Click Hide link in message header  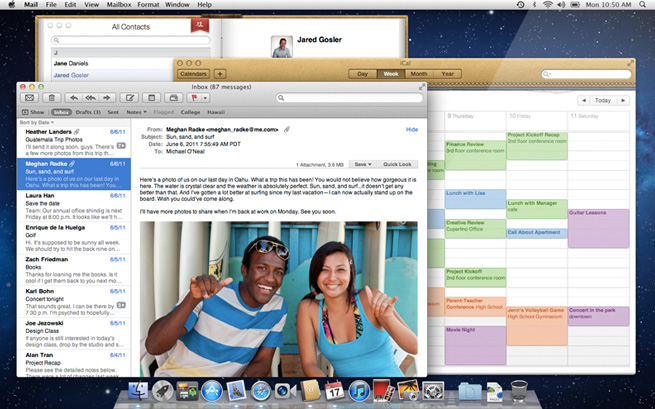[x=412, y=130]
